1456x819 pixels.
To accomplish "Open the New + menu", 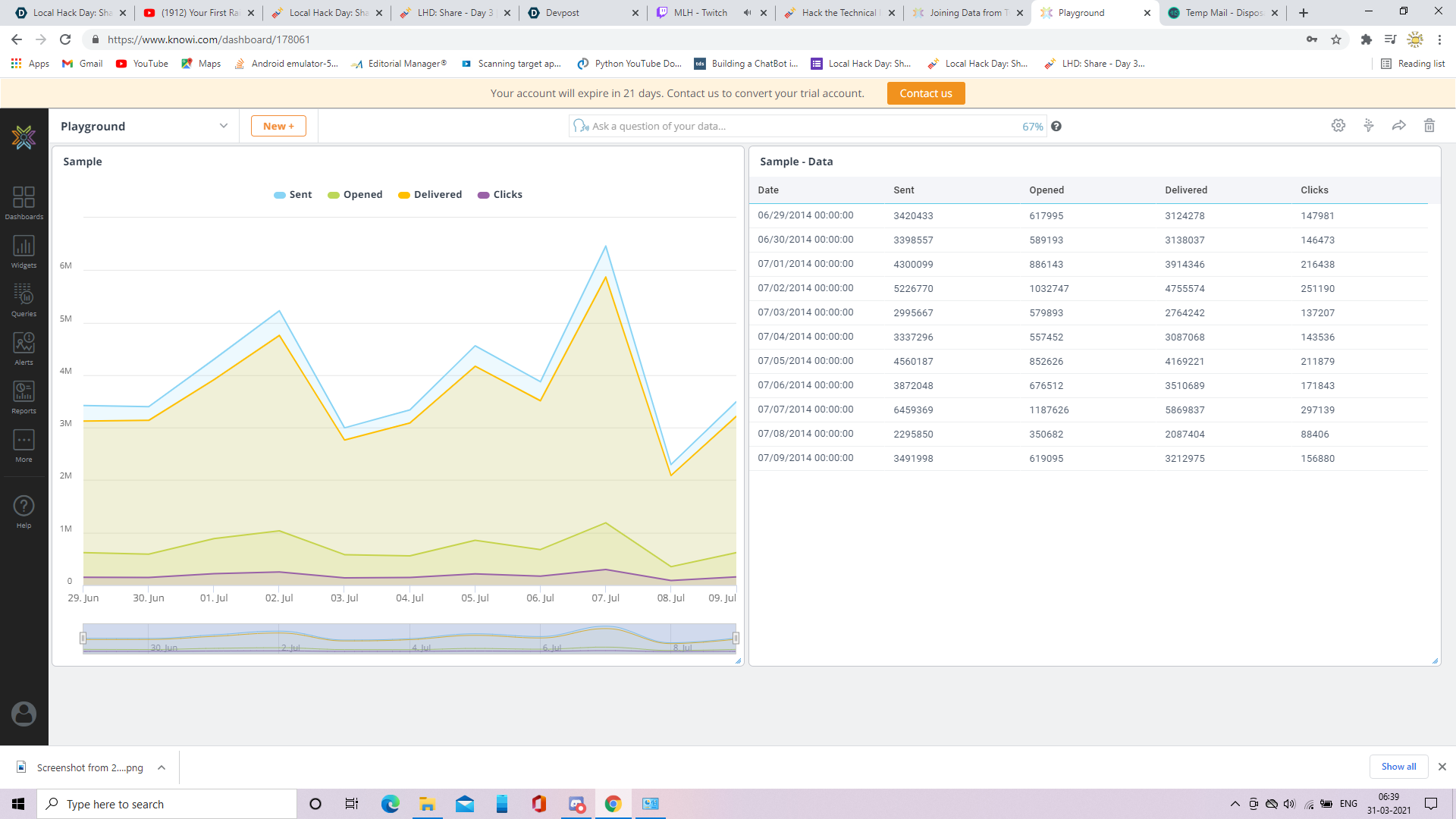I will (278, 126).
